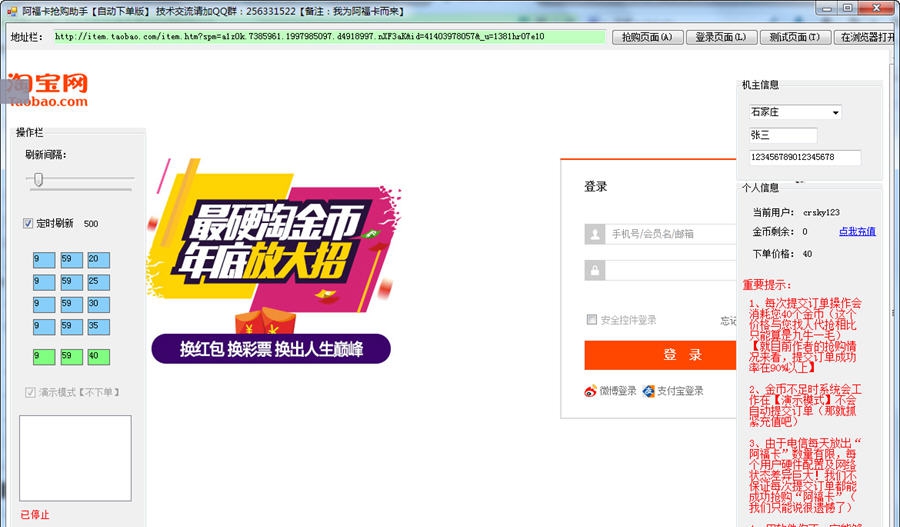This screenshot has height=527, width=900.
Task: Click the lock icon beside password field
Action: click(x=595, y=270)
